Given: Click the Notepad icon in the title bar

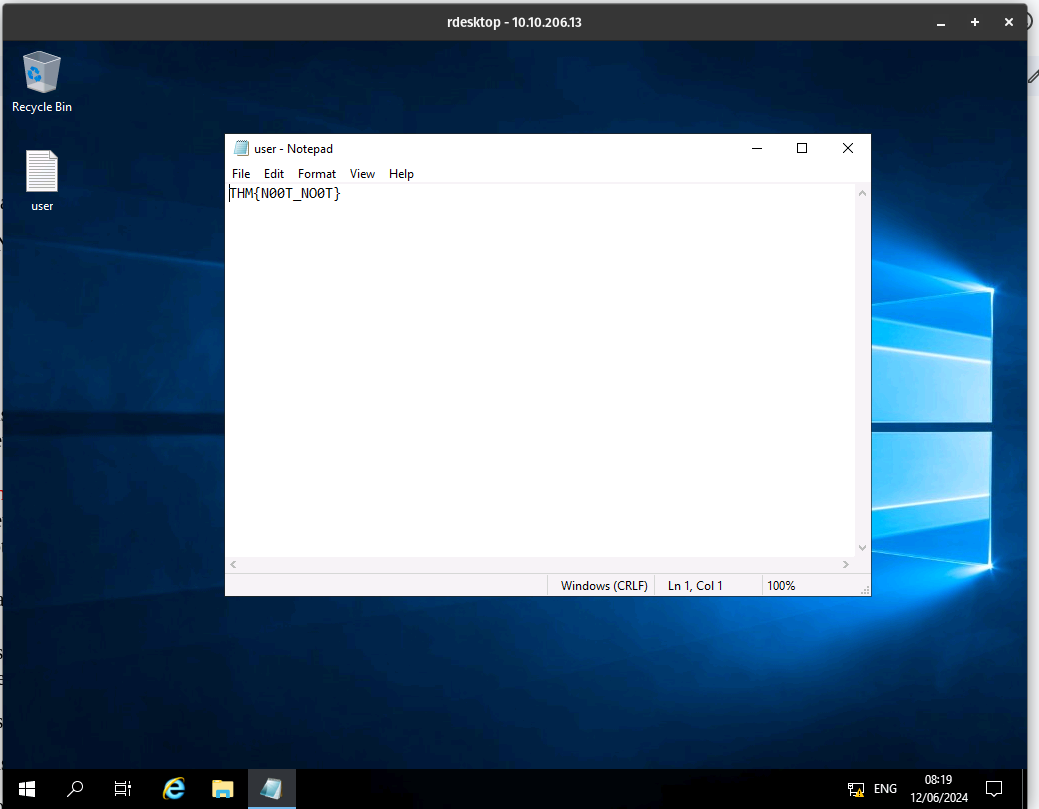Looking at the screenshot, I should [241, 148].
